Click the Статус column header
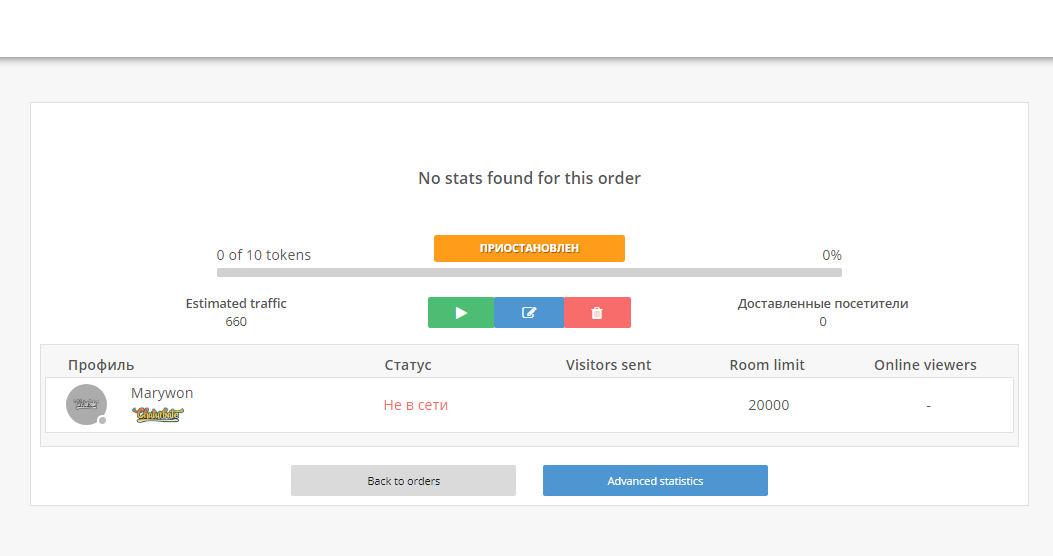Screen dimensions: 1053x556 pos(408,365)
